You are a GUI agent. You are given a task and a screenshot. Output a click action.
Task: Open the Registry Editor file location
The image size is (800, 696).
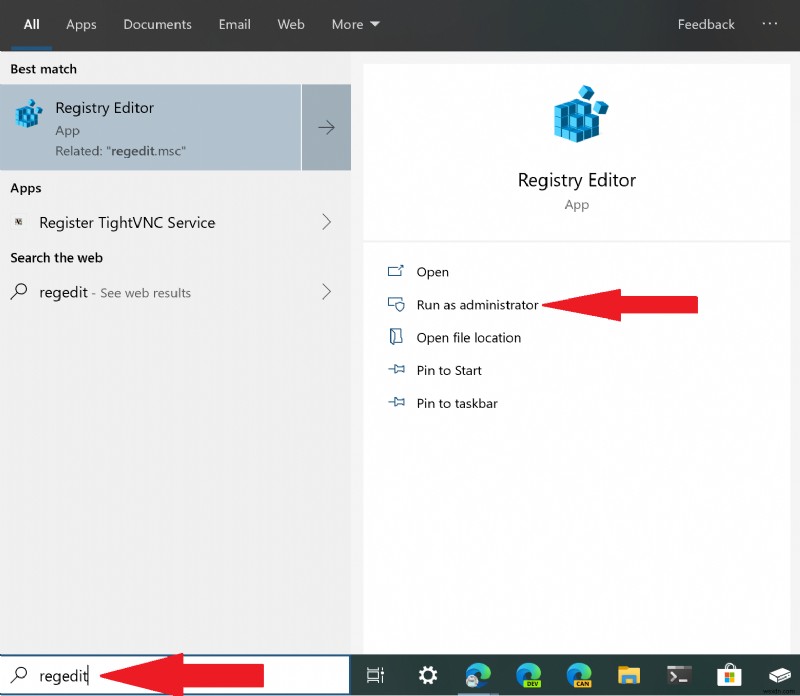point(469,338)
